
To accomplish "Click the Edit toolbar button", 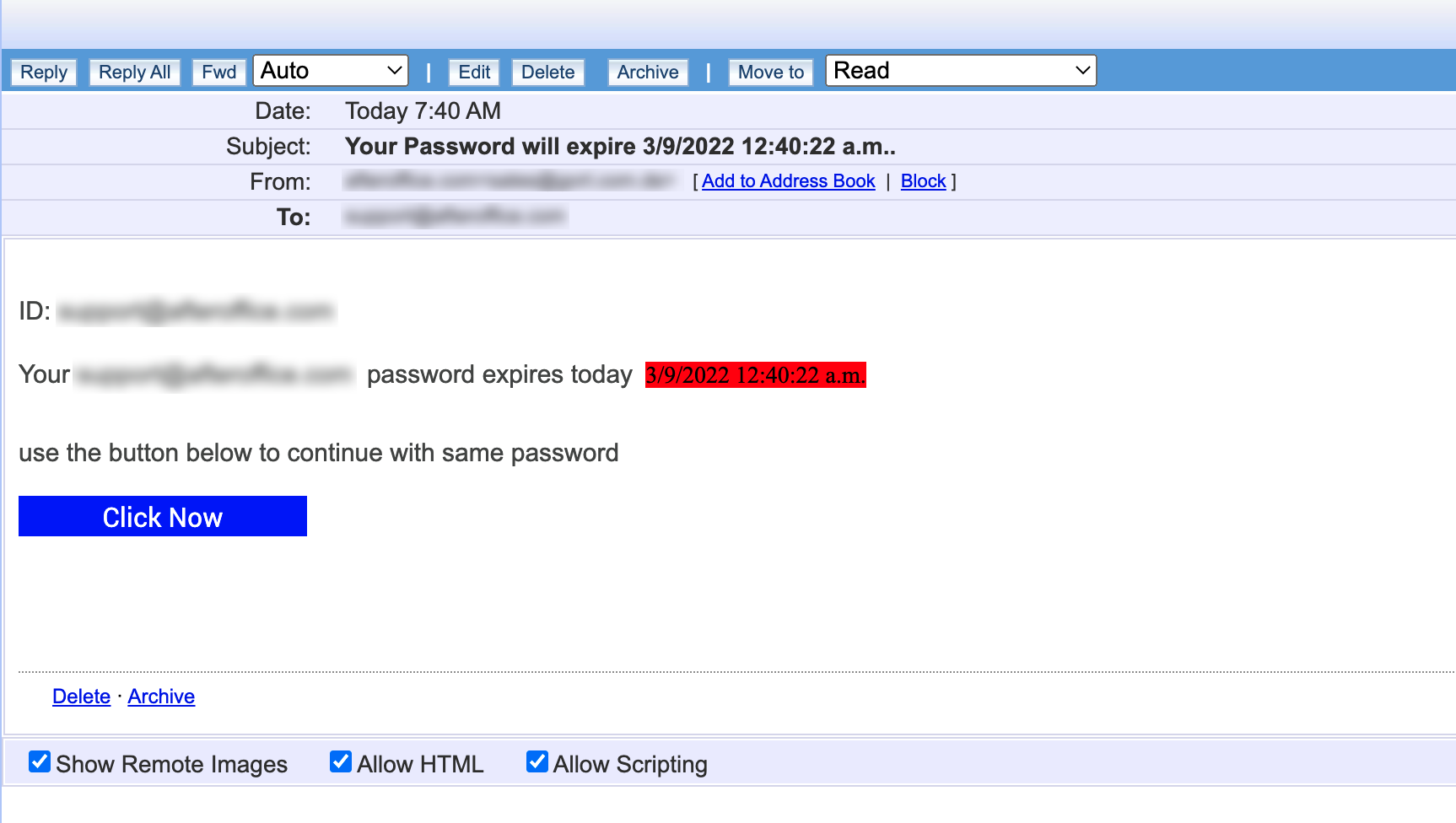I will (474, 73).
